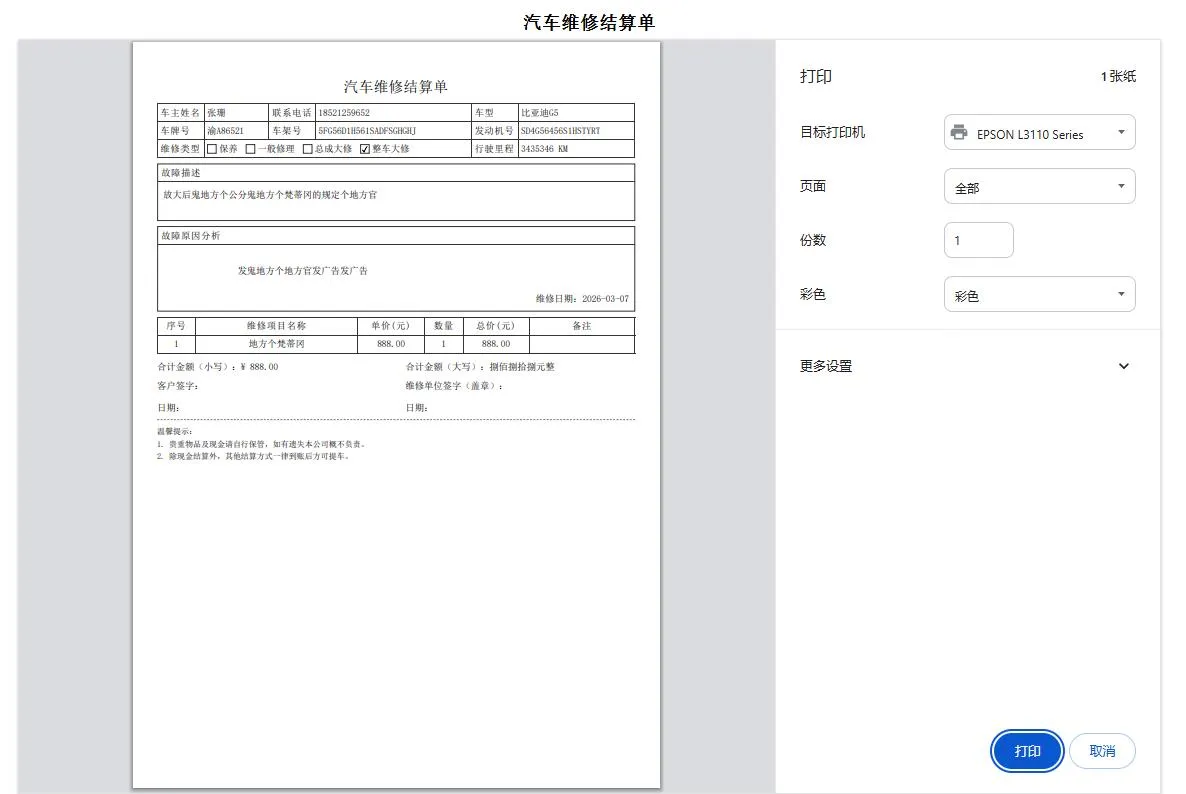Check the 保养 maintenance checkbox

(x=210, y=148)
